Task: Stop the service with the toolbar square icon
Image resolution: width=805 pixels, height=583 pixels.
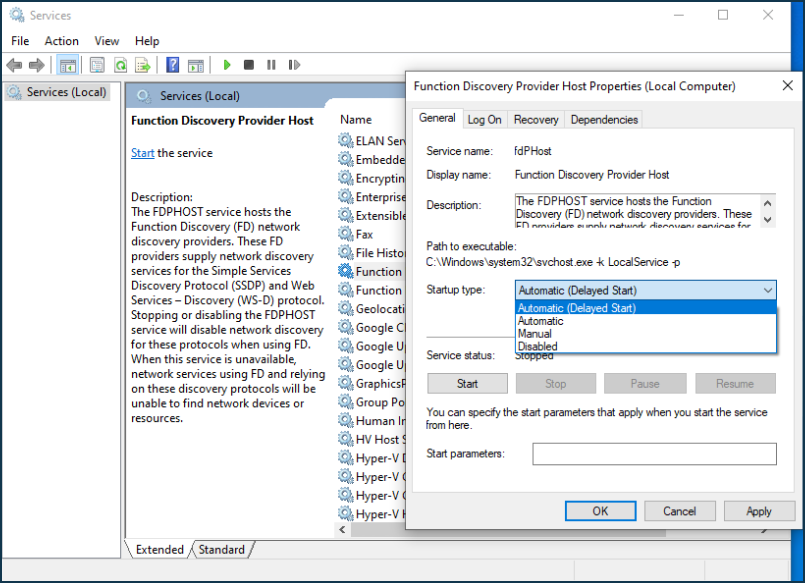Action: coord(249,65)
